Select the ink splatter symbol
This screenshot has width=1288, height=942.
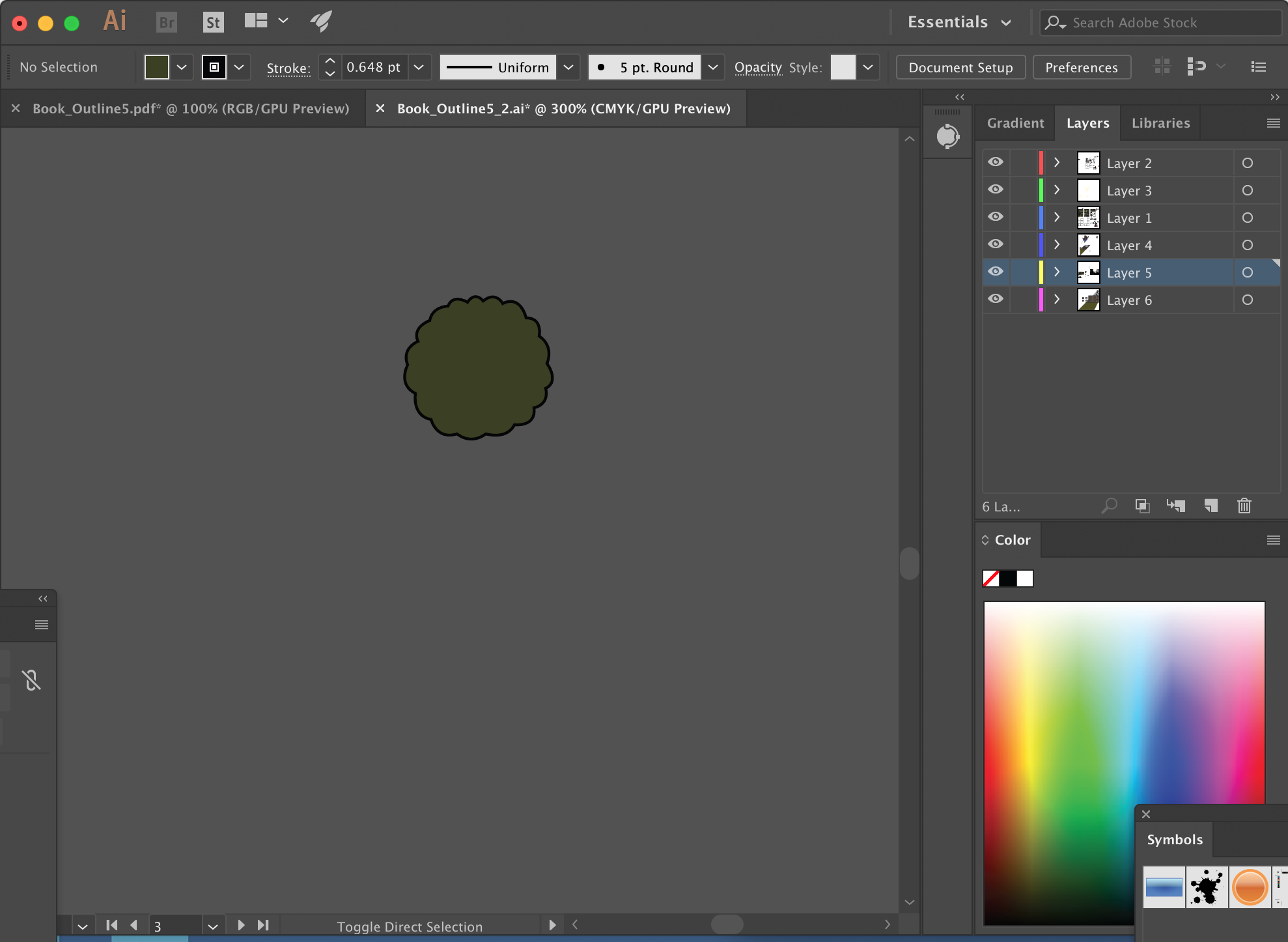[1207, 887]
